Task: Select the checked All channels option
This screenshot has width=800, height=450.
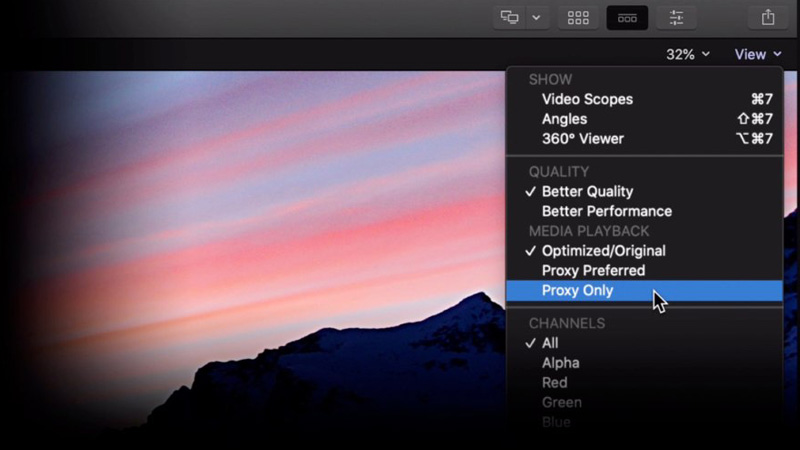Action: (x=550, y=343)
